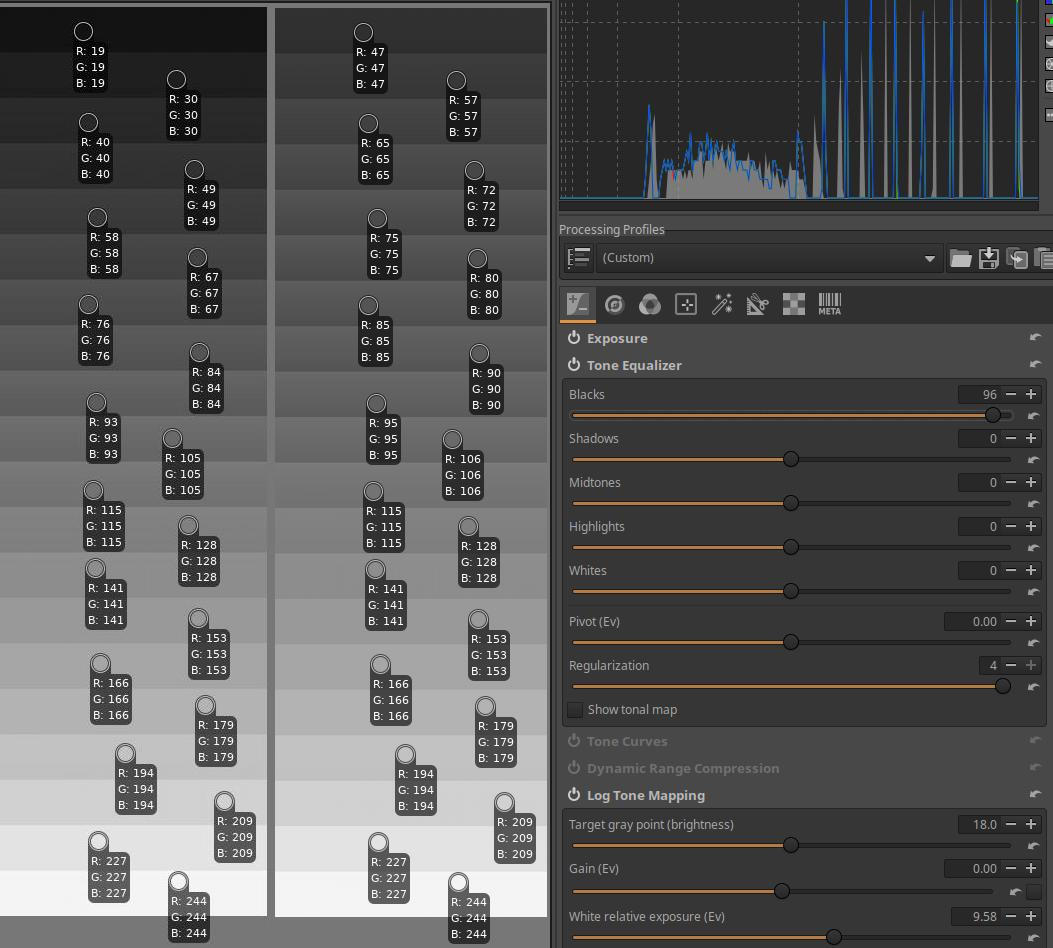Increase Shadows value with plus button
1053x948 pixels.
(1031, 438)
